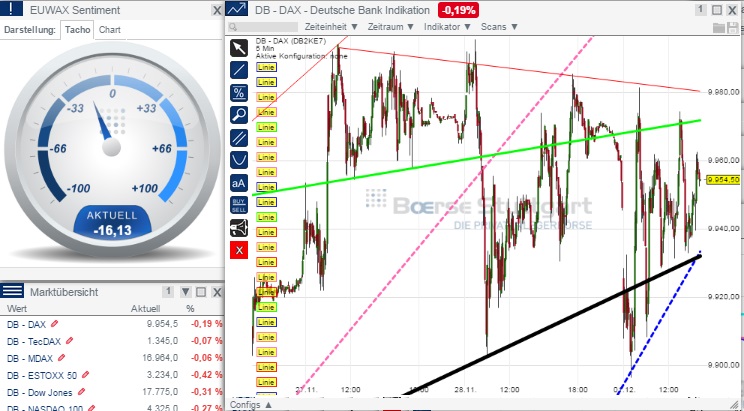Click the 17.775,0 Dow Jones value
Viewport: 744px width, 411px height.
click(x=160, y=392)
